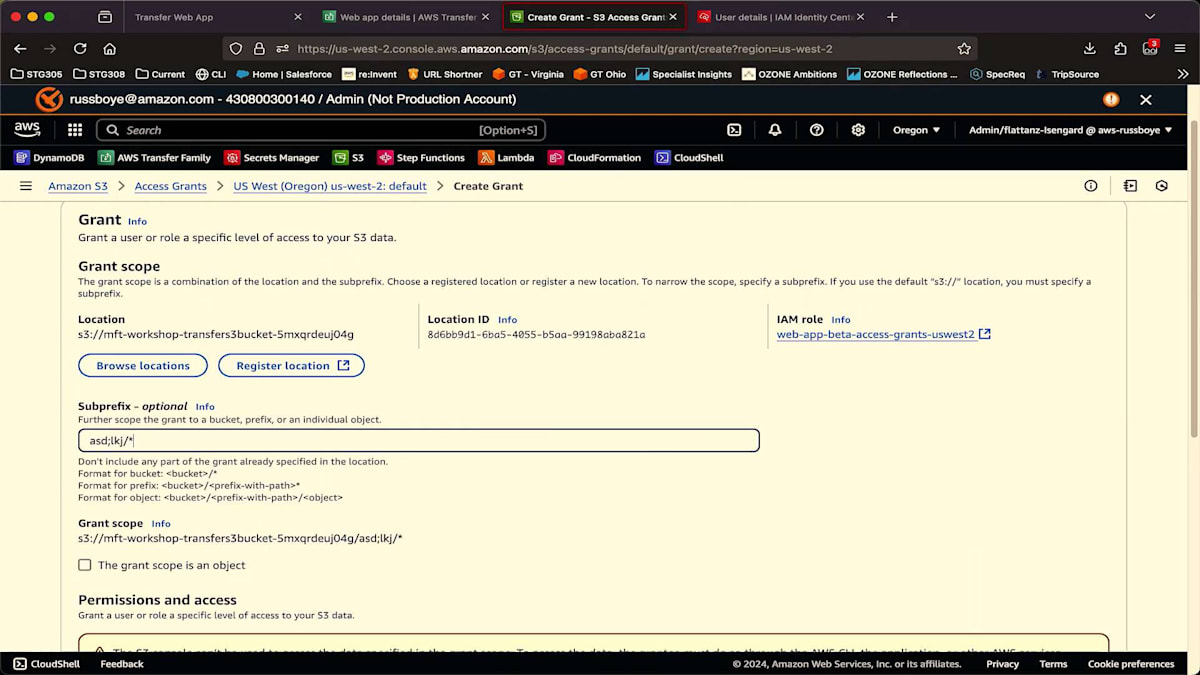Go back in browser history
The width and height of the screenshot is (1200, 675).
tap(20, 48)
